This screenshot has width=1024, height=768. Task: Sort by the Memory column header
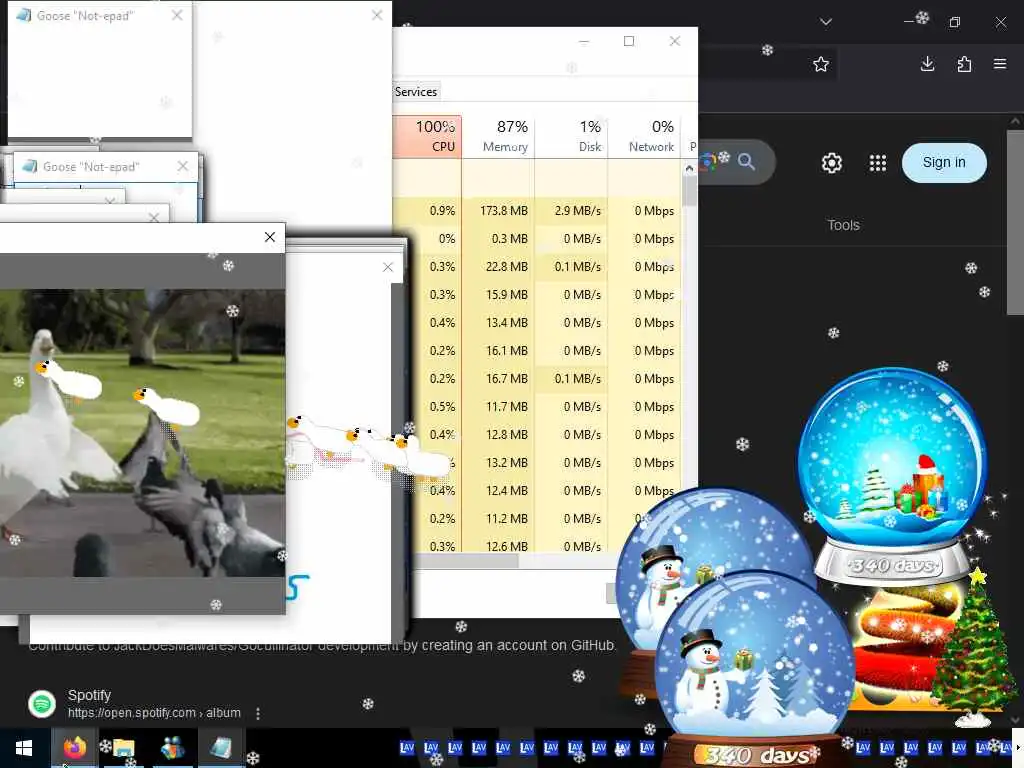(x=498, y=136)
